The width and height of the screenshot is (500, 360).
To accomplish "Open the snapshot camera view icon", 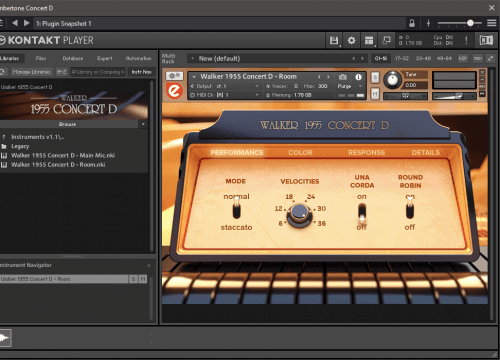I will (x=343, y=77).
